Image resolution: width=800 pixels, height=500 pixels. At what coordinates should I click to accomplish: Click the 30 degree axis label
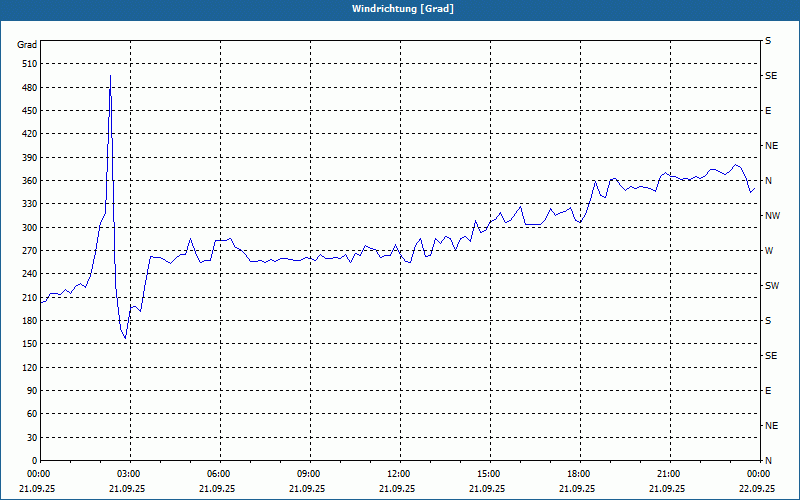[x=32, y=437]
